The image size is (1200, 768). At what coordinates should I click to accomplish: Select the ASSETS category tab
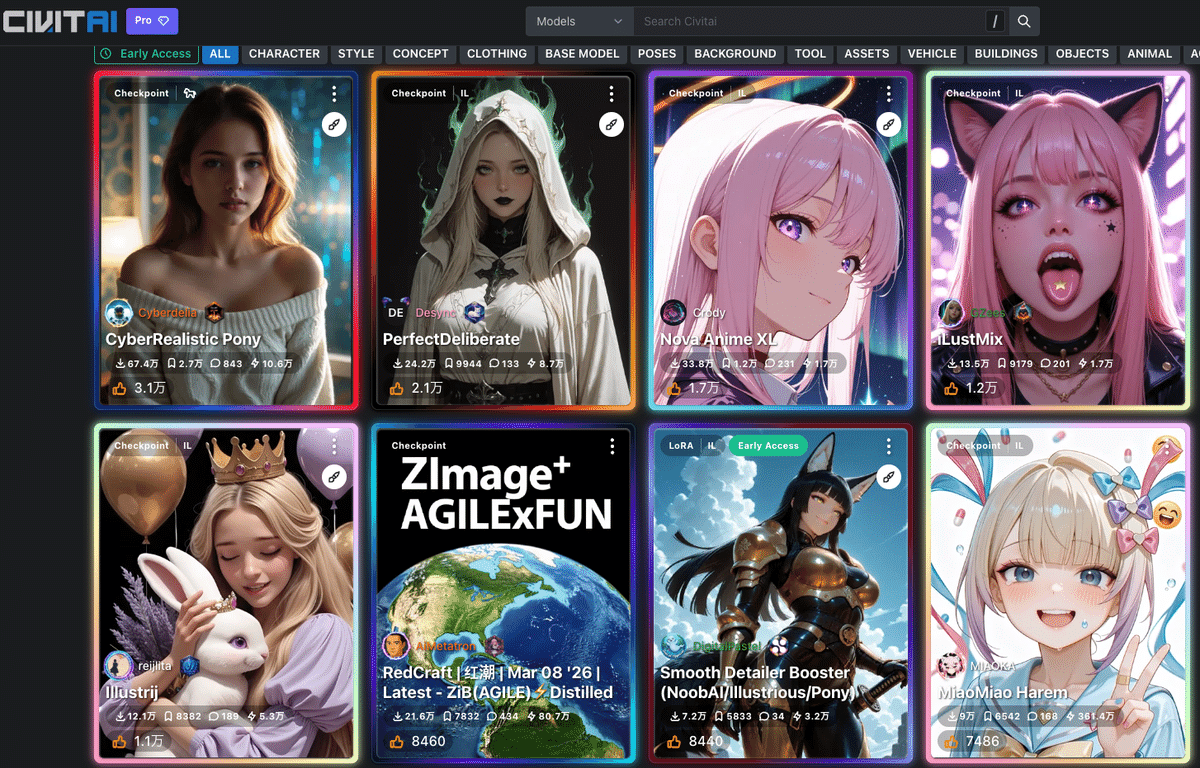pos(867,54)
